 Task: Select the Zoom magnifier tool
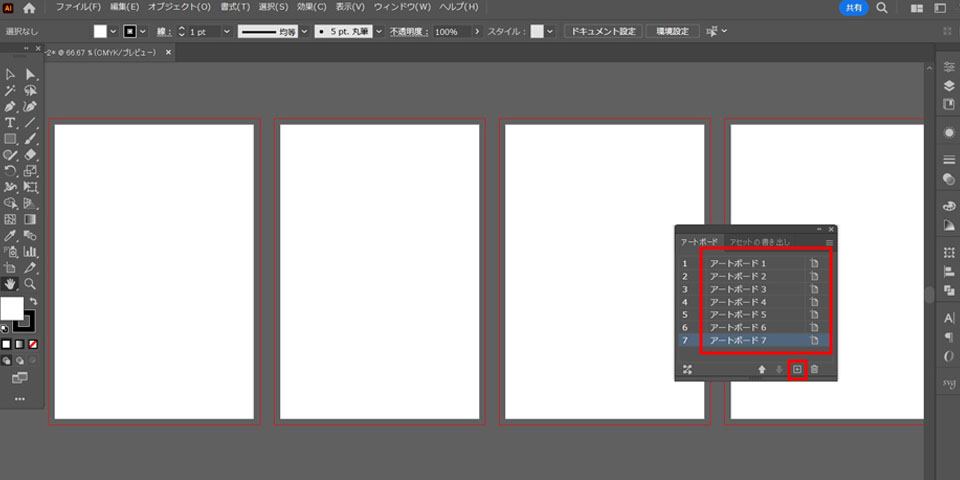[x=30, y=284]
